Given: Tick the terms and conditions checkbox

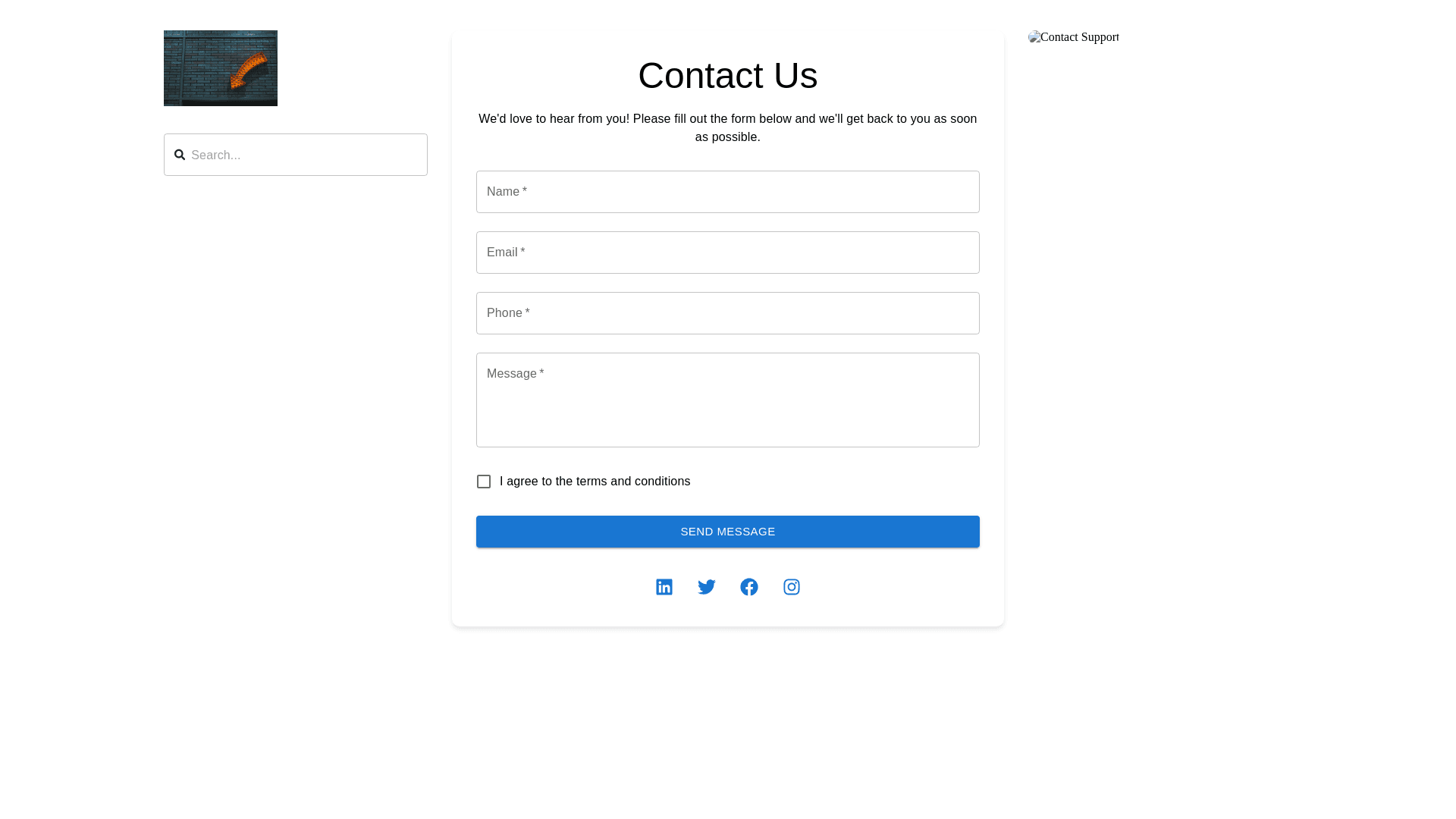Looking at the screenshot, I should [484, 482].
